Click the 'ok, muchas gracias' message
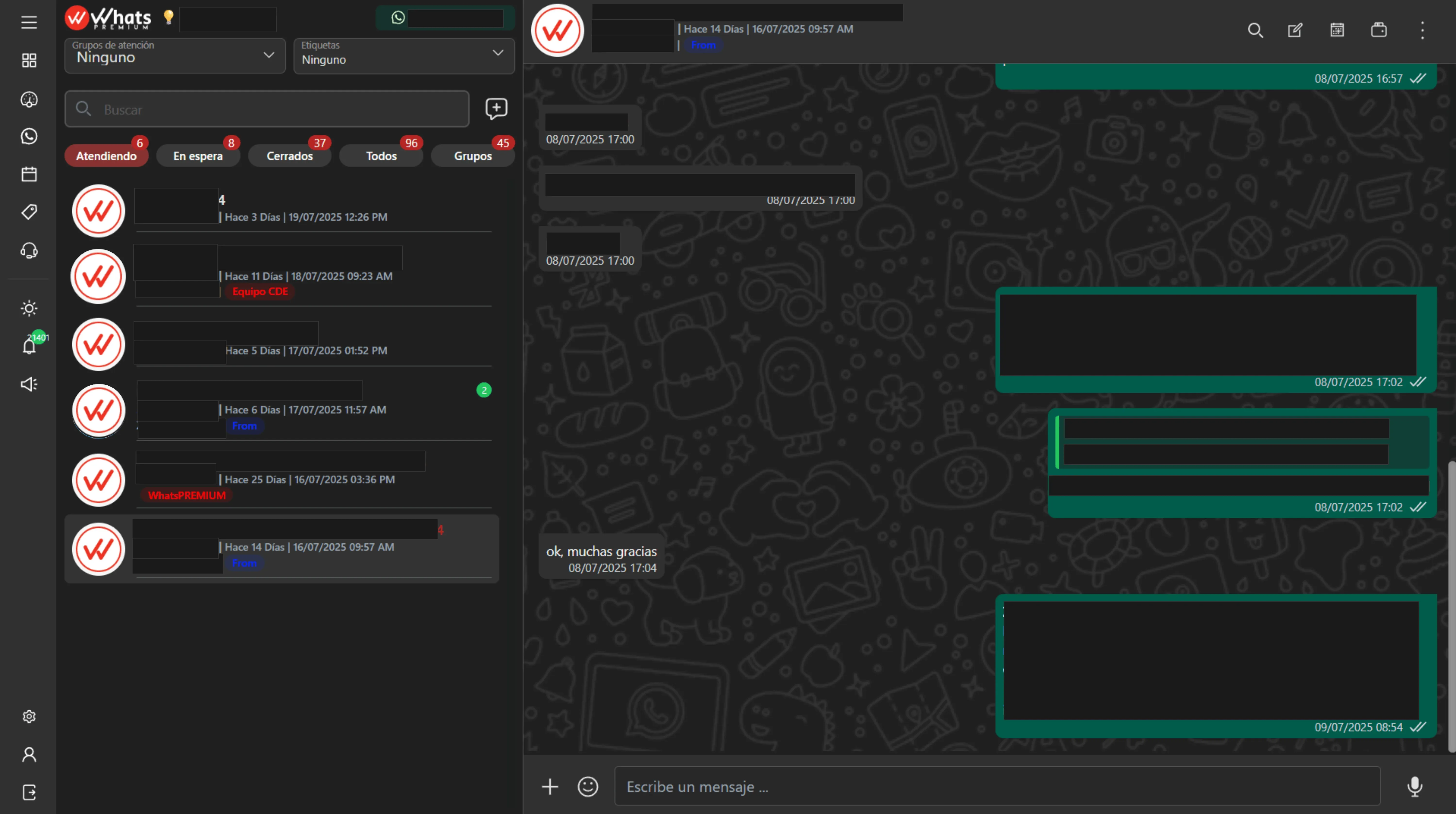The width and height of the screenshot is (1456, 814). tap(601, 556)
